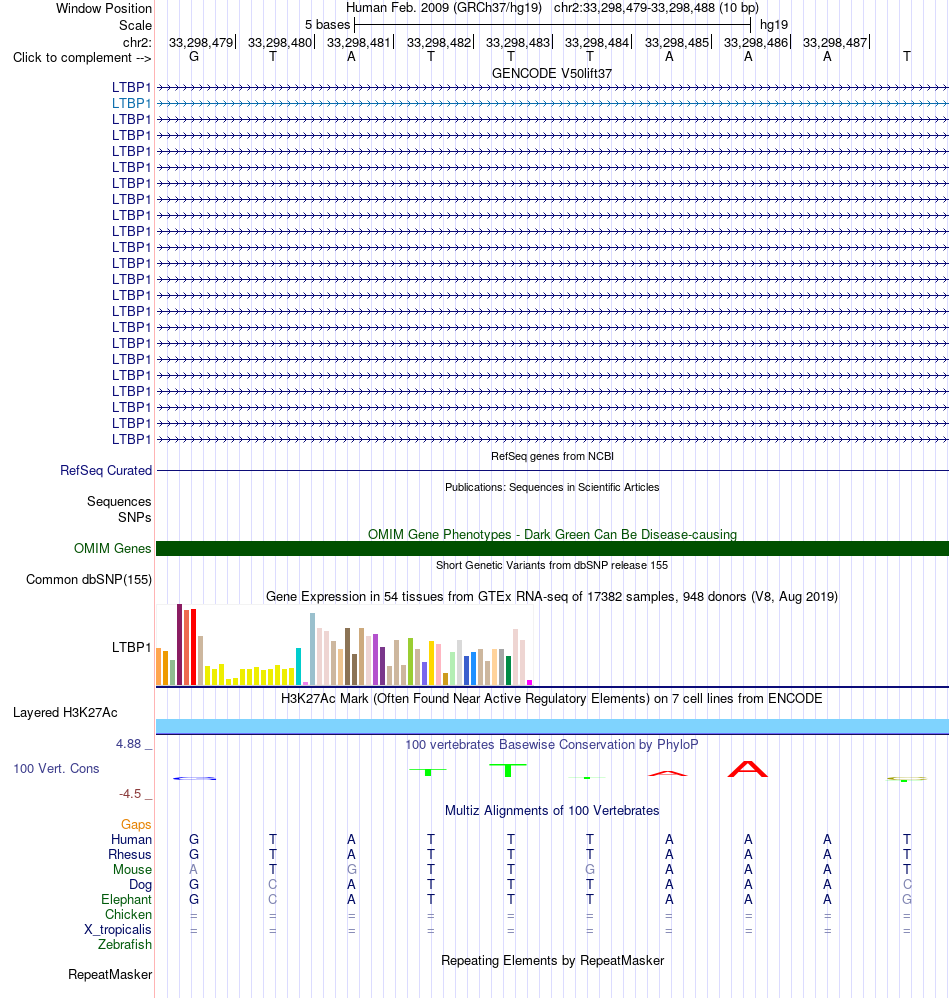Screen dimensions: 950x998
Task: Click the 100 Vert. Cons label
Action: [x=56, y=768]
